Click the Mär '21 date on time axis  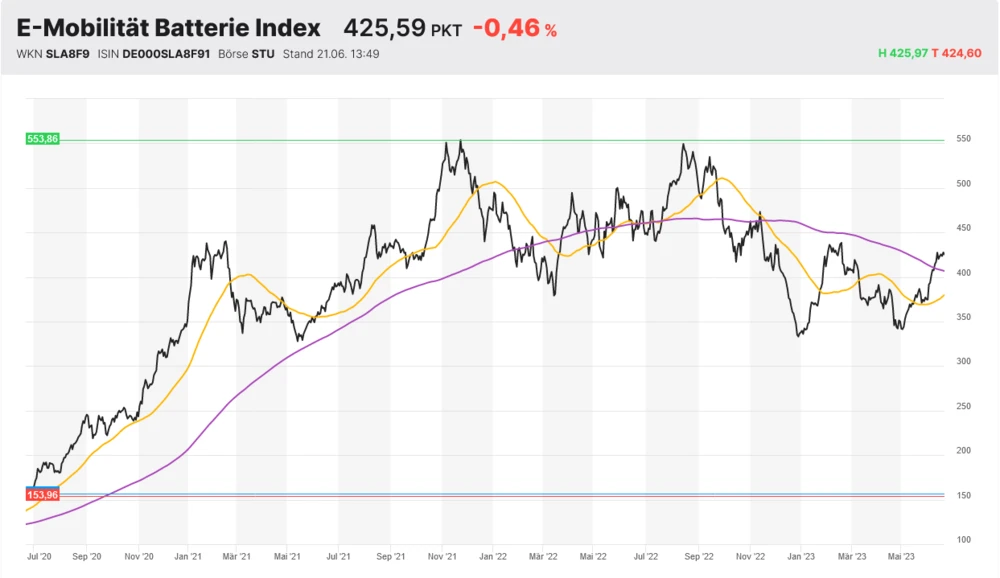[236, 556]
